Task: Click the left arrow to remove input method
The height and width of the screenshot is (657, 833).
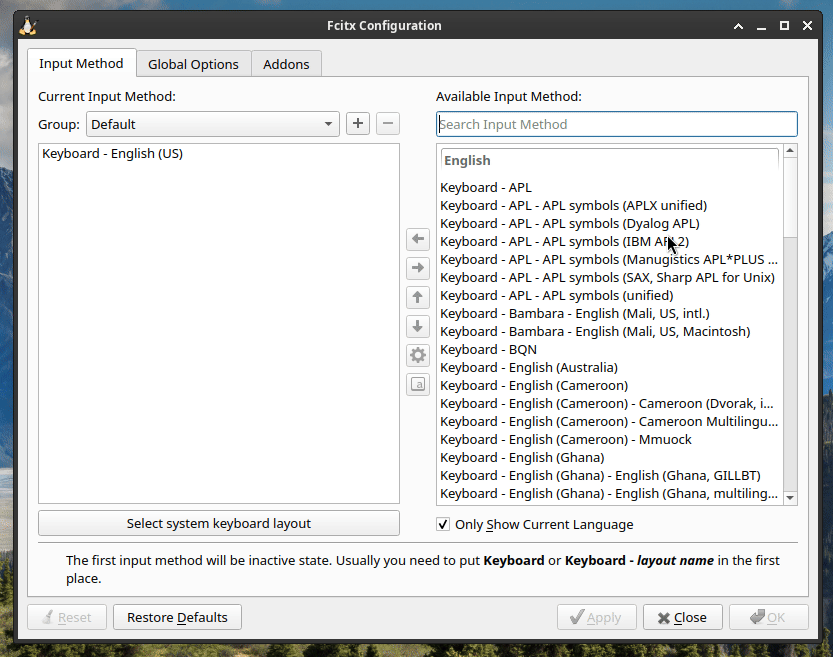Action: 417,239
